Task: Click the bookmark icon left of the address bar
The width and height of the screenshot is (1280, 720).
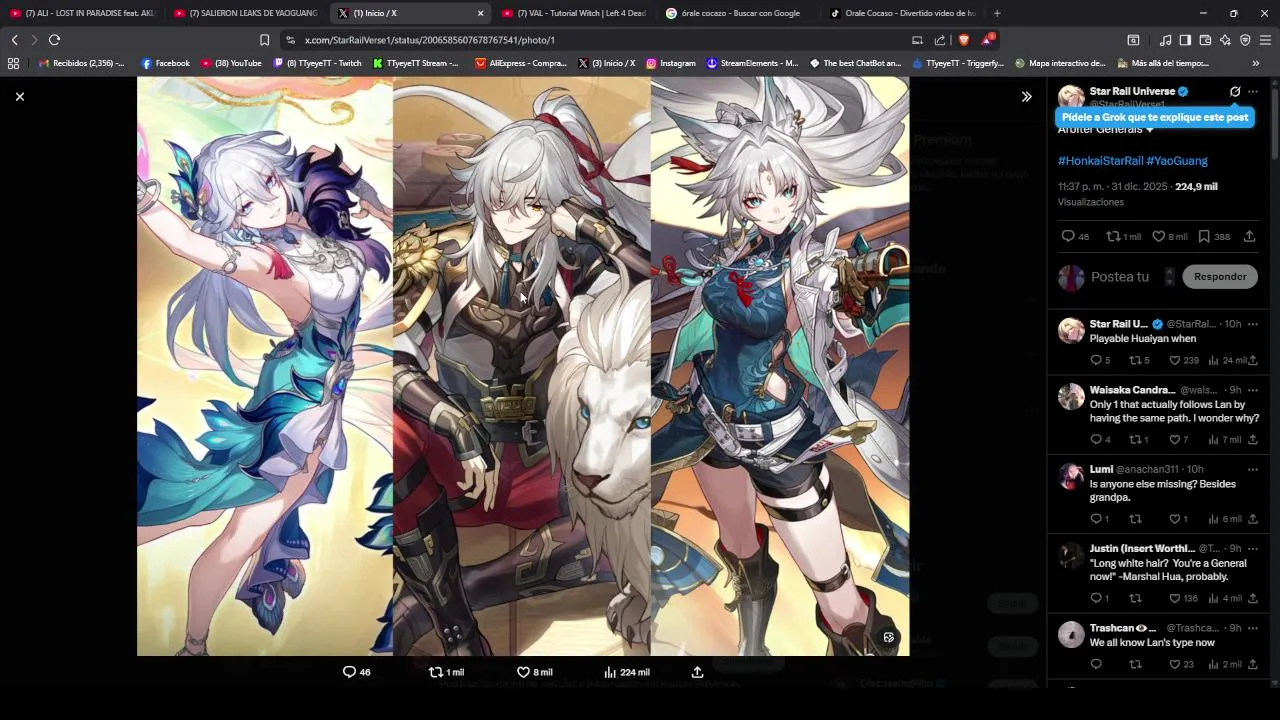Action: [x=264, y=40]
